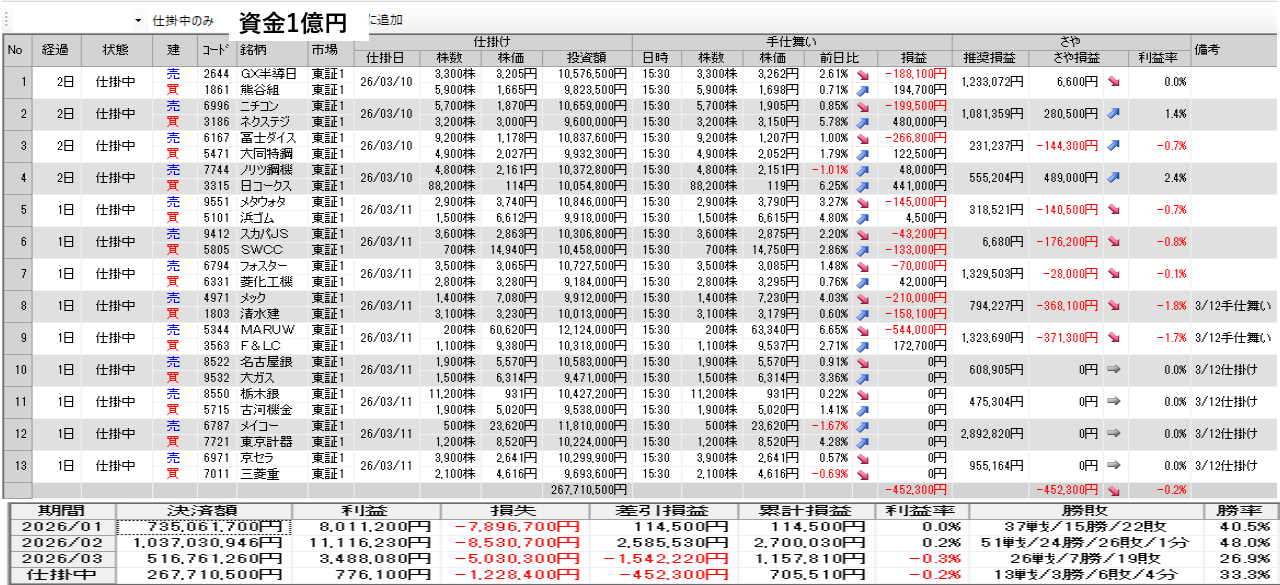Click the 損益 column header
This screenshot has height=585, width=1280.
913,57
